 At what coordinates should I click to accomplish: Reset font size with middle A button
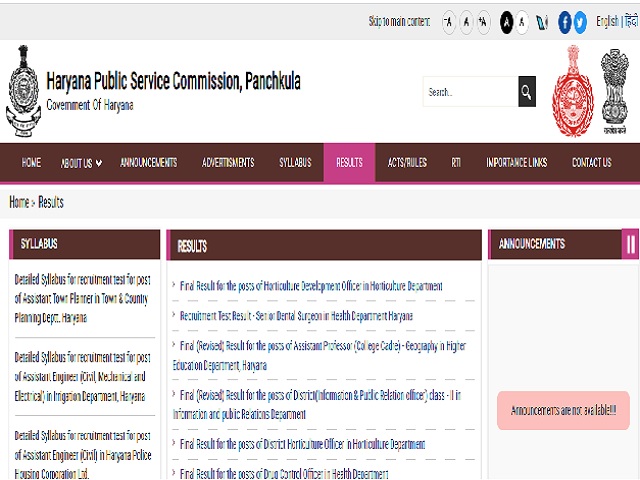click(x=466, y=21)
